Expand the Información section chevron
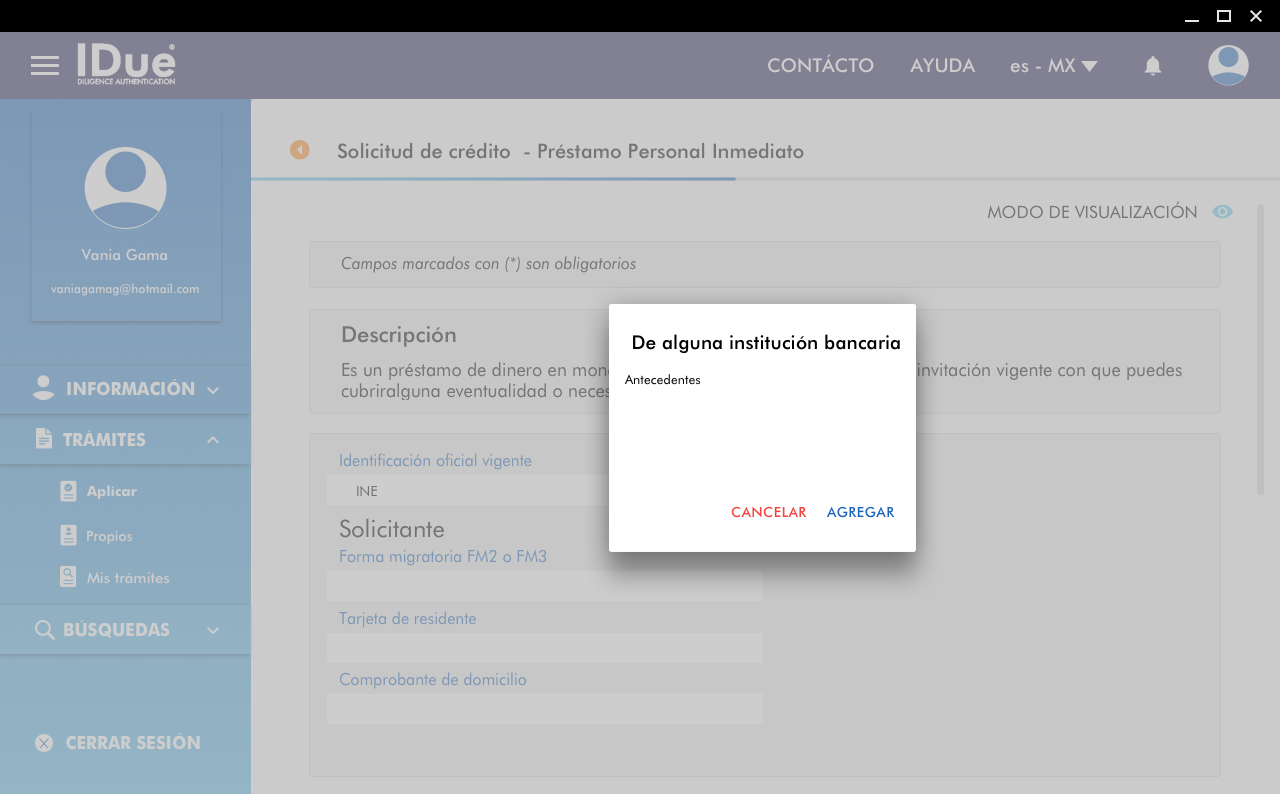1280x794 pixels. pyautogui.click(x=213, y=390)
